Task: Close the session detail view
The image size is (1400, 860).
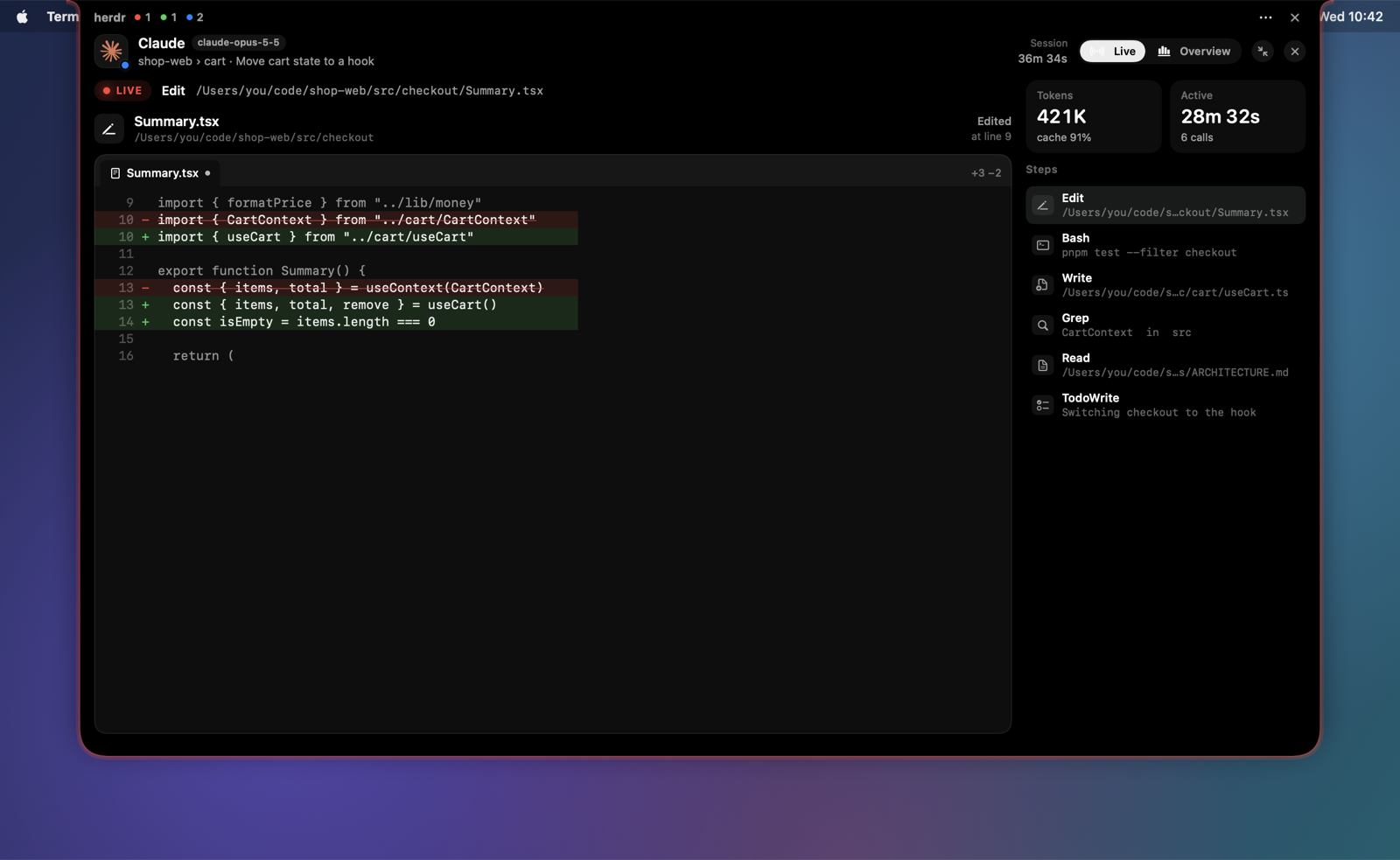Action: tap(1295, 52)
